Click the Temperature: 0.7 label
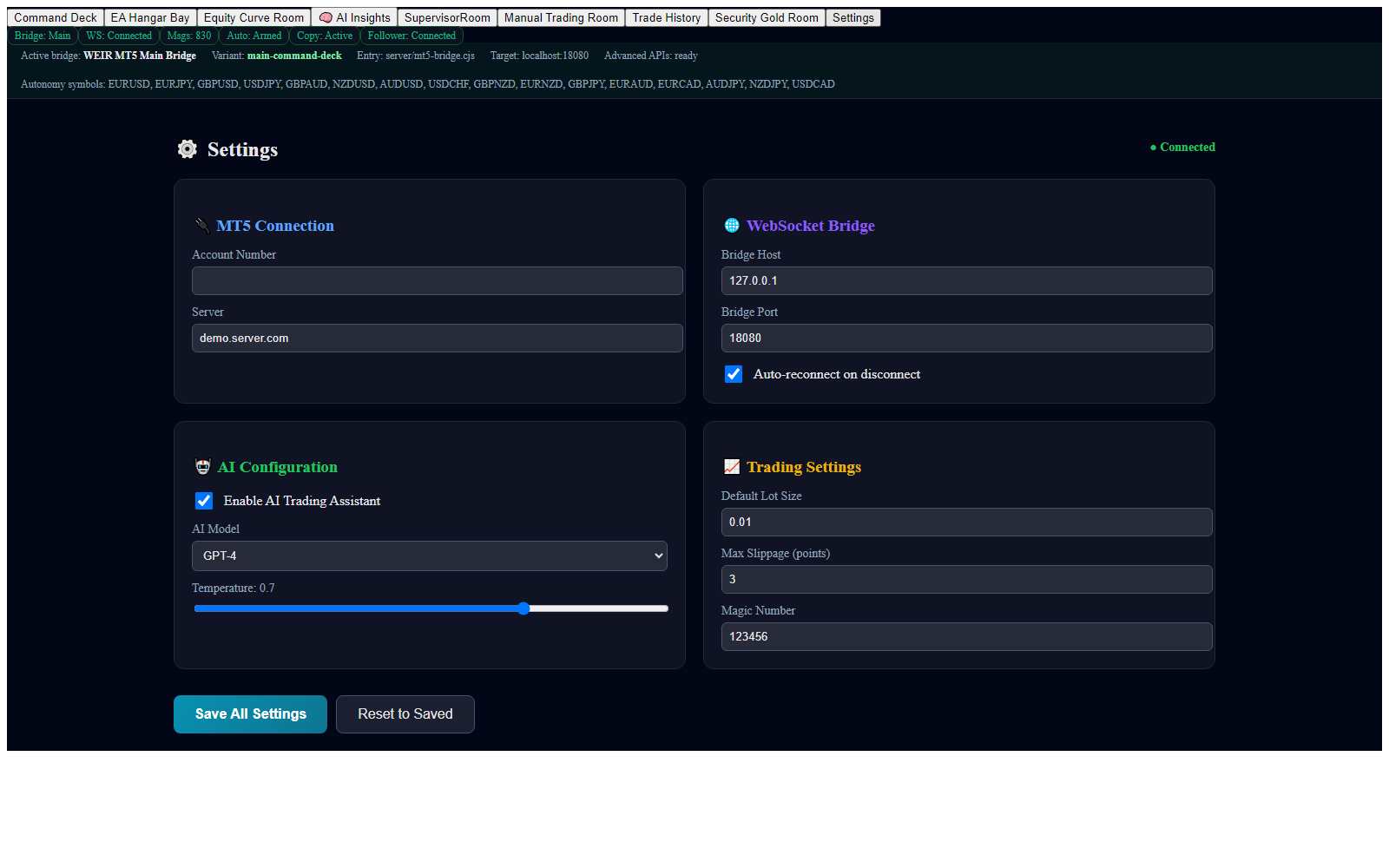1389x868 pixels. tap(234, 589)
